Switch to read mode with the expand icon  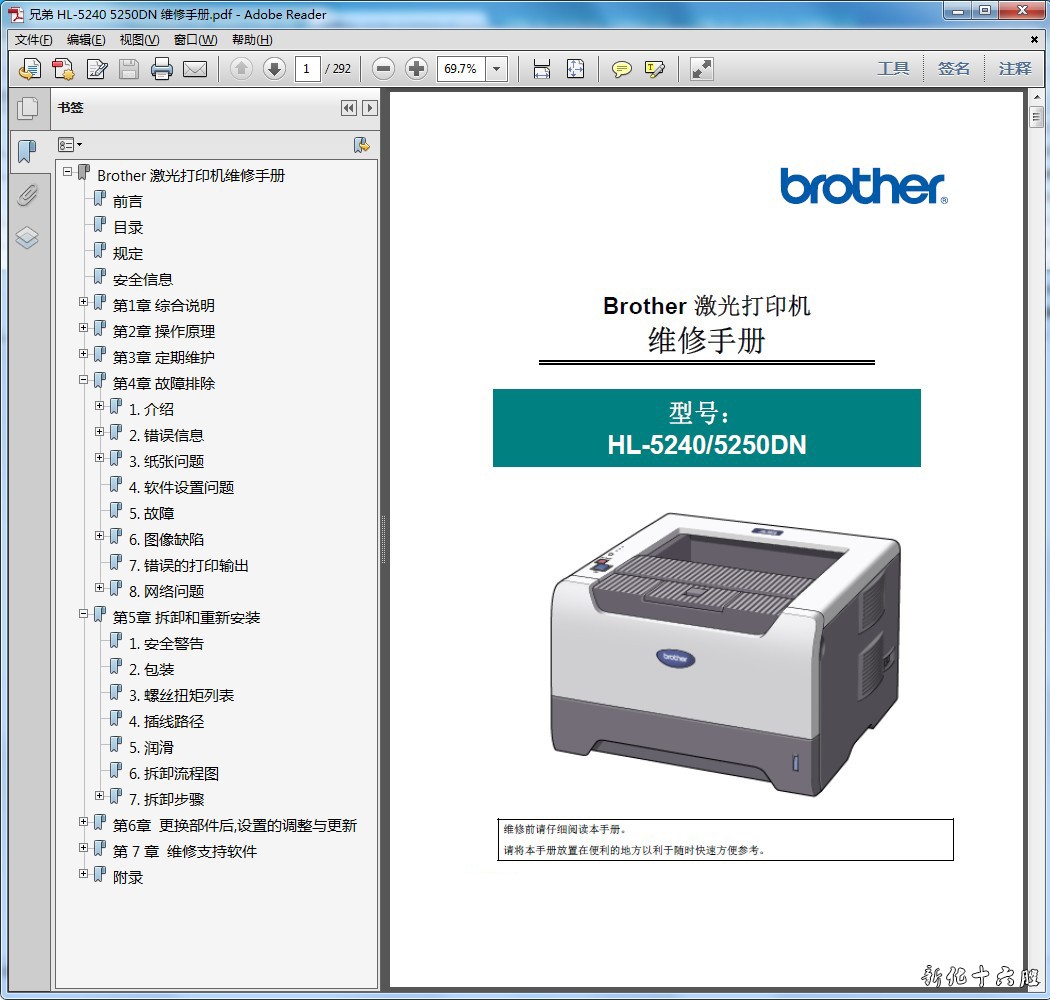click(702, 69)
